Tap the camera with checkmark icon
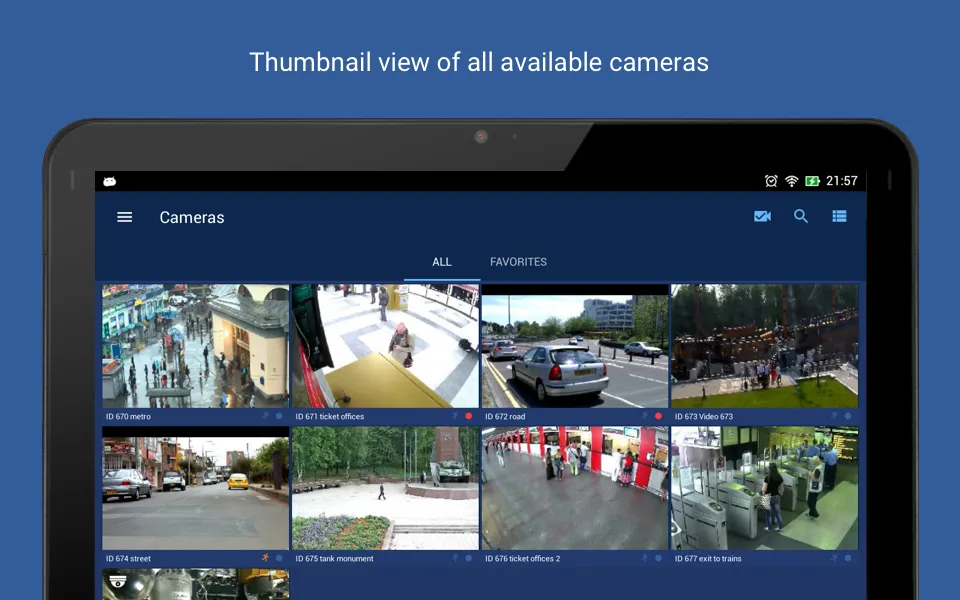Image resolution: width=960 pixels, height=600 pixels. point(762,216)
